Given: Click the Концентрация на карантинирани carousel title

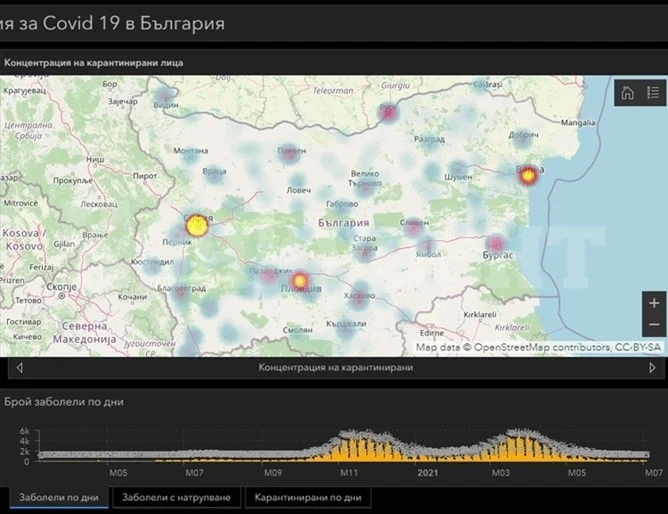Looking at the screenshot, I should coord(336,368).
